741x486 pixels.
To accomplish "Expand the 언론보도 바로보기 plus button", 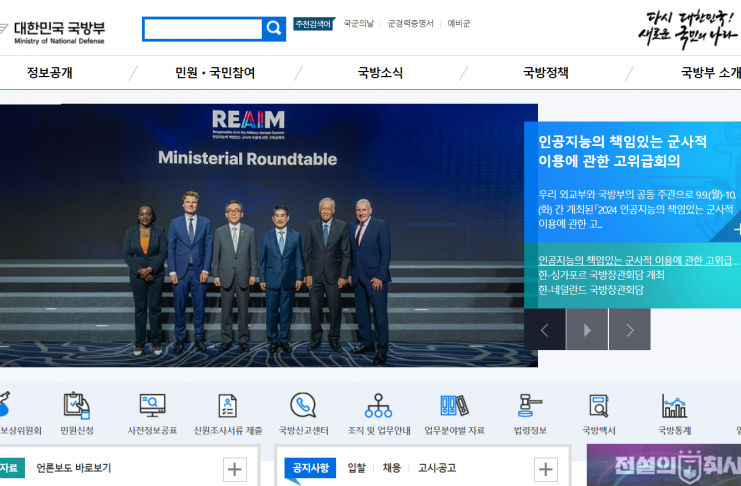I will point(235,469).
